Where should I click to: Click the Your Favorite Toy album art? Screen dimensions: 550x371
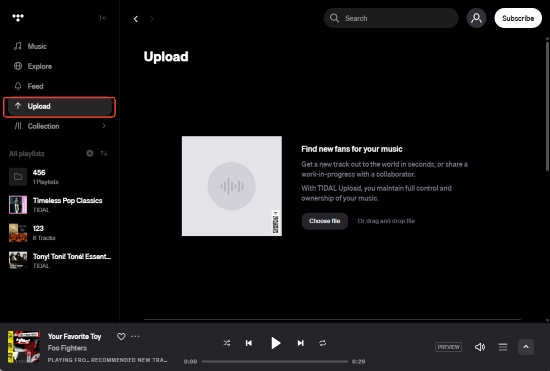(x=24, y=346)
